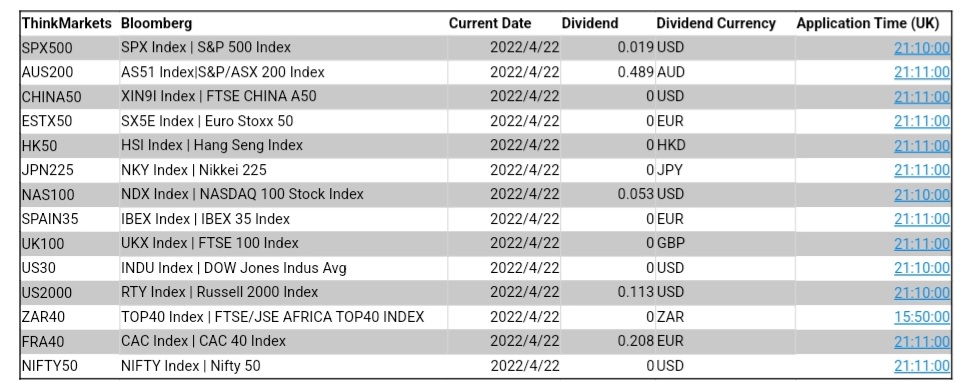Open the JPN225 application time link
This screenshot has height=382, width=971.
click(x=921, y=170)
